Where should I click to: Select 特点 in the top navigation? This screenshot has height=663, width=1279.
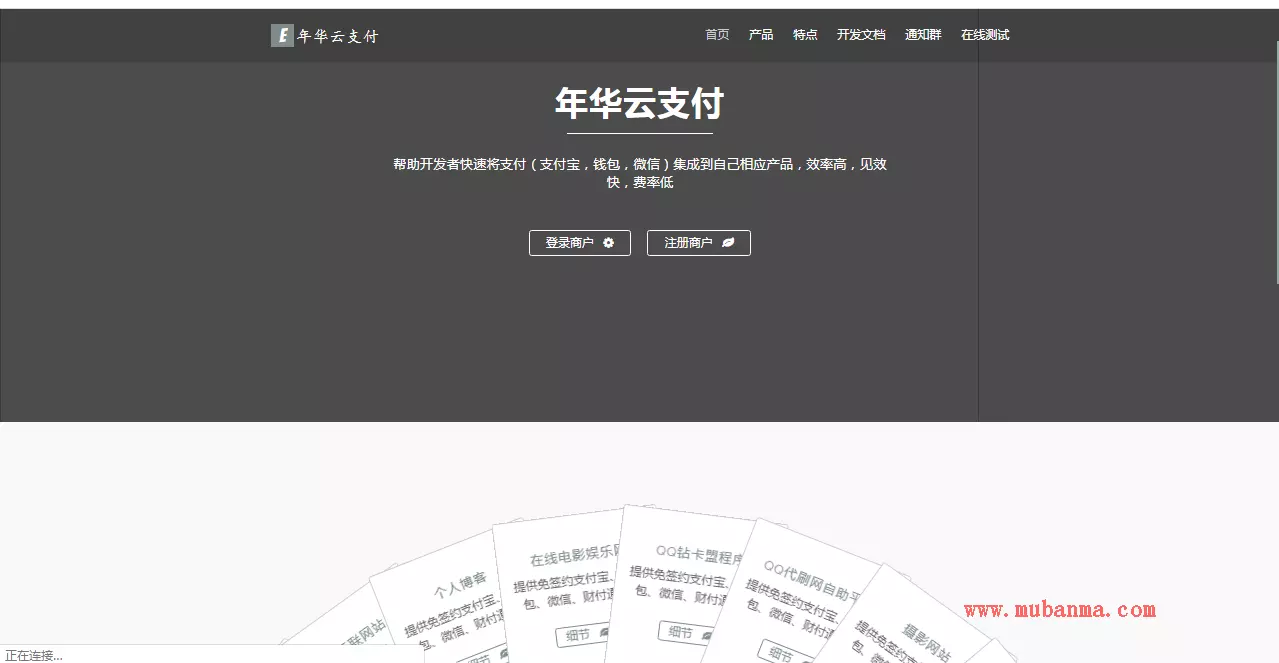click(805, 35)
